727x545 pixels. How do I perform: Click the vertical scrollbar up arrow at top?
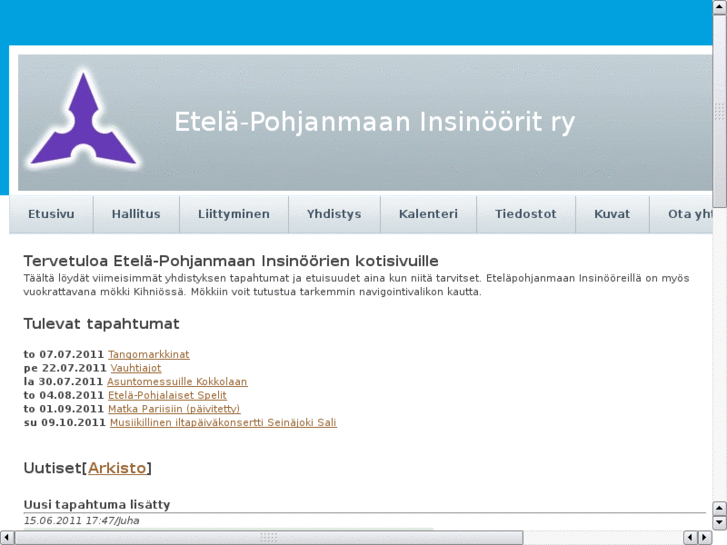[x=720, y=7]
